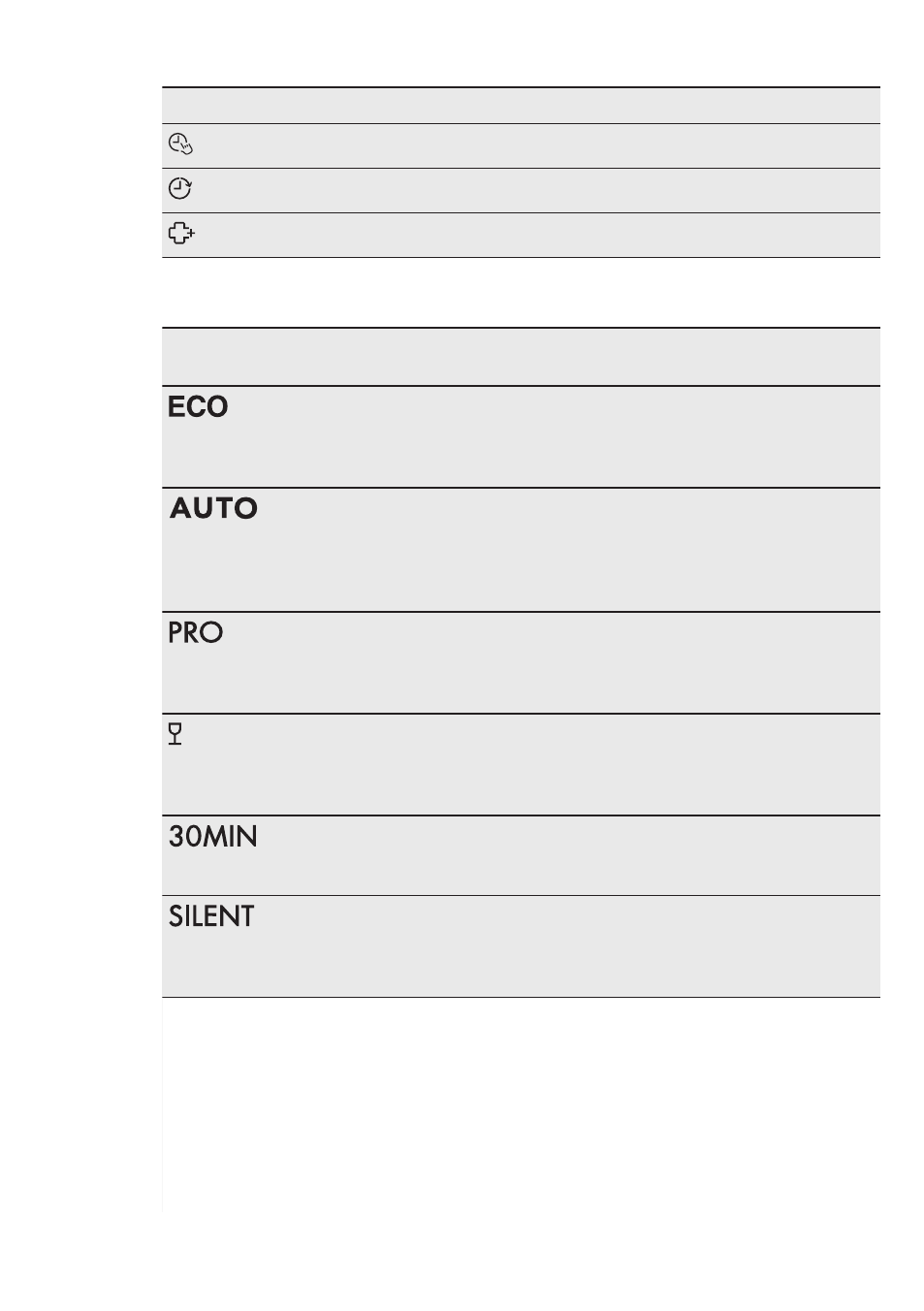Choose the 30MIN quick programme symbol
924x1311 pixels.
[213, 836]
